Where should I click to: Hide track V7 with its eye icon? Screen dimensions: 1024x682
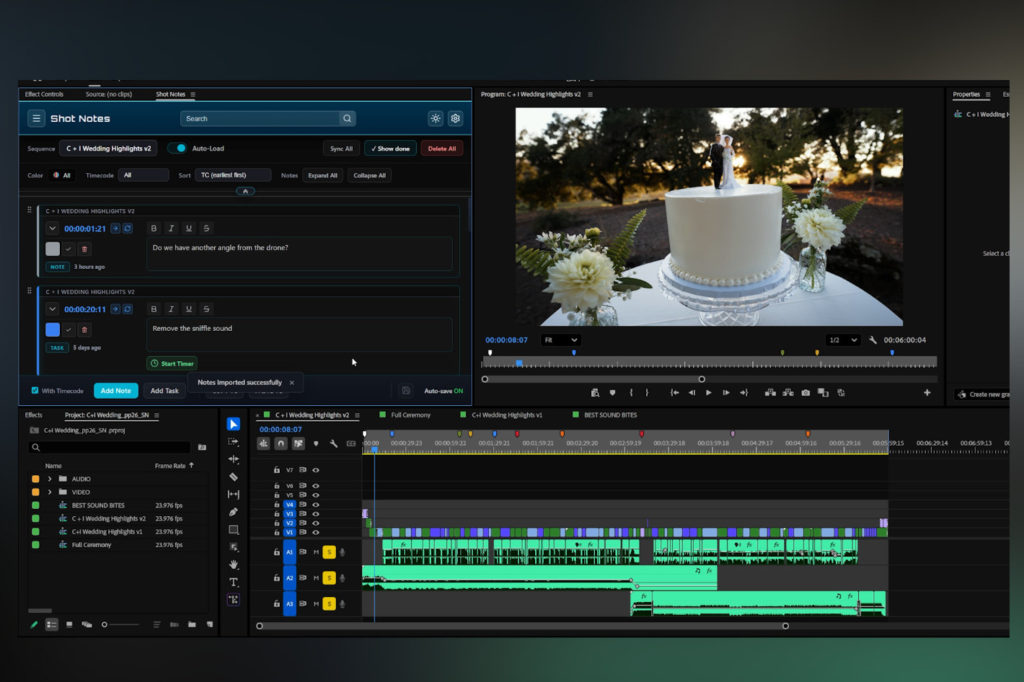tap(315, 470)
